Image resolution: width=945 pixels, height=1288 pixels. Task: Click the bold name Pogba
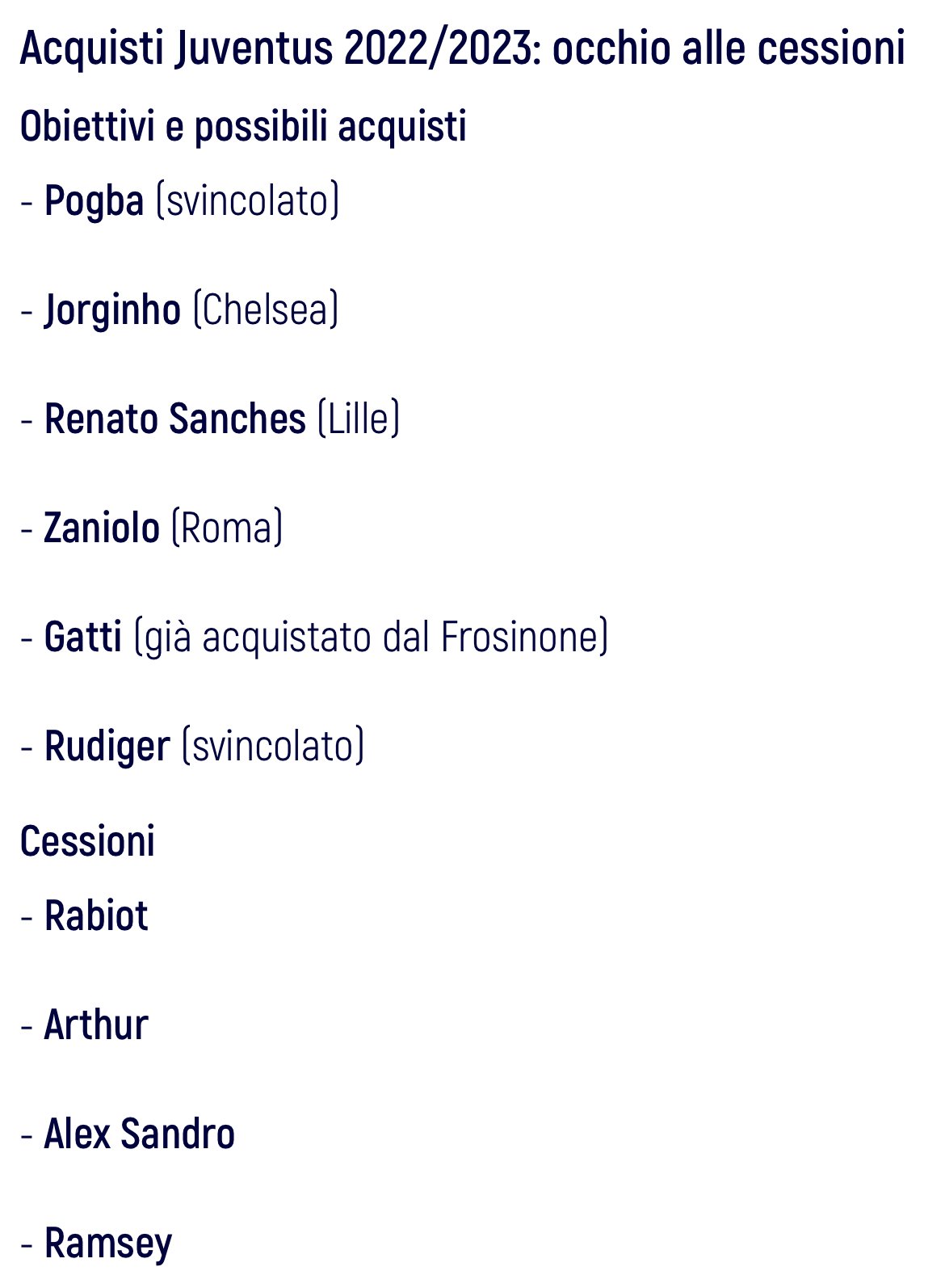pyautogui.click(x=94, y=200)
